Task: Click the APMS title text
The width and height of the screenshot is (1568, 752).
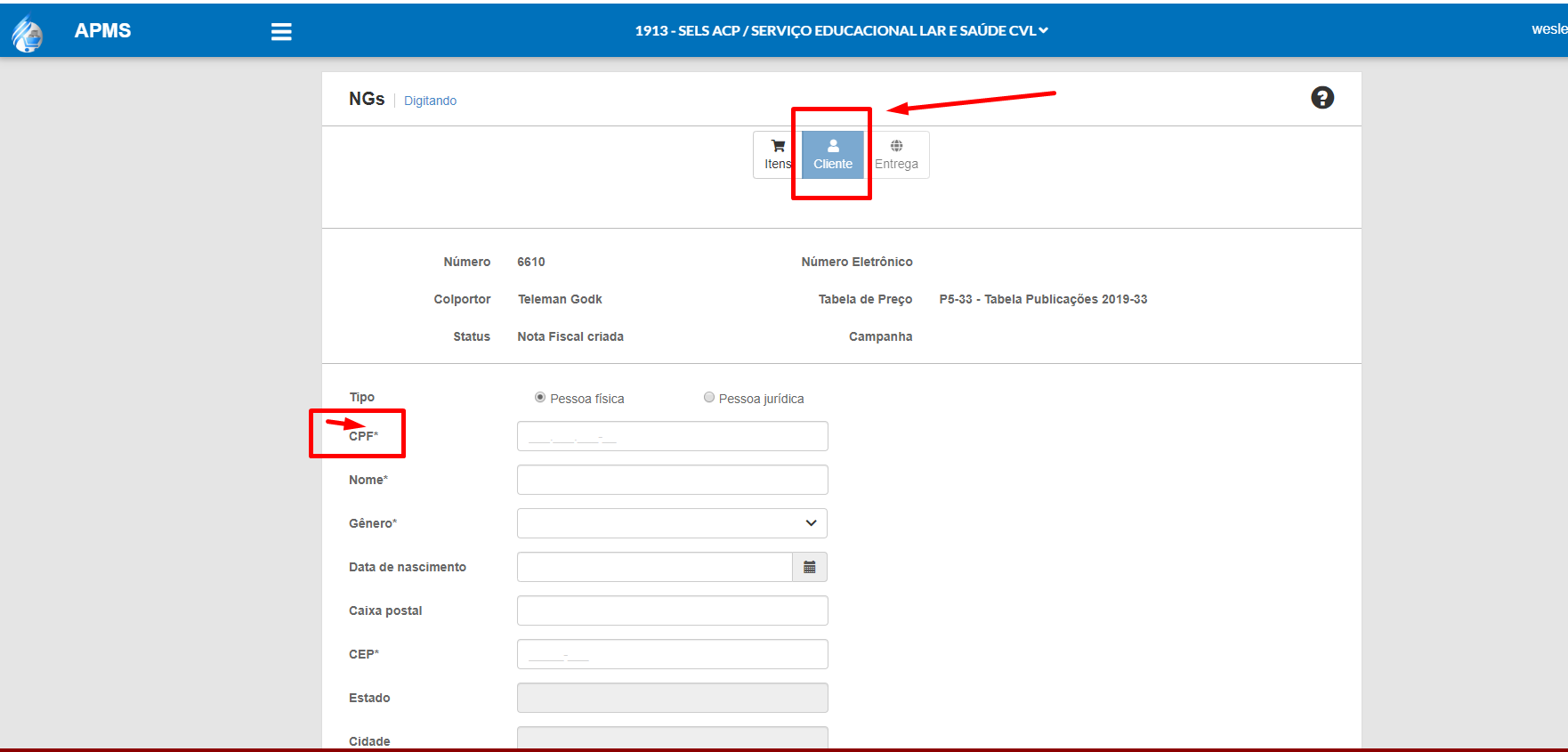Action: click(x=102, y=30)
